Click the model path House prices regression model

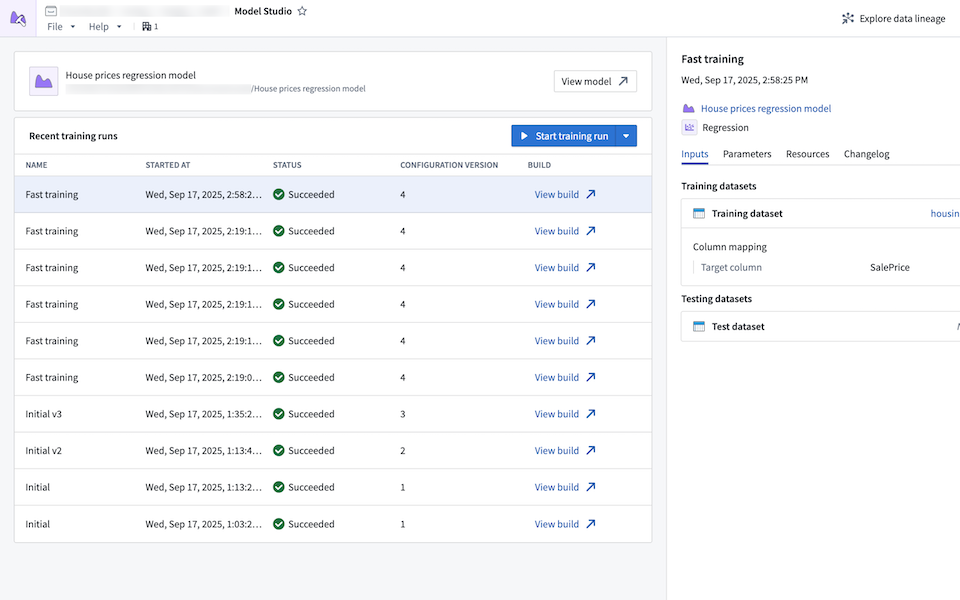click(309, 89)
